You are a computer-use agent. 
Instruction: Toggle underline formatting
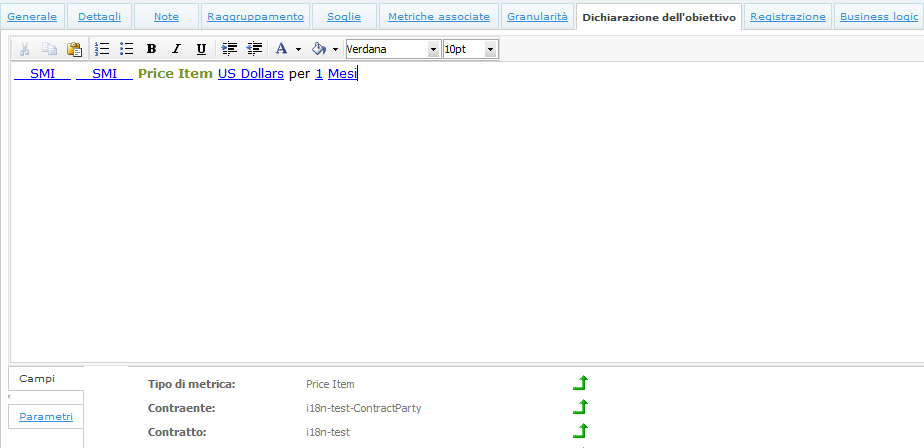201,49
